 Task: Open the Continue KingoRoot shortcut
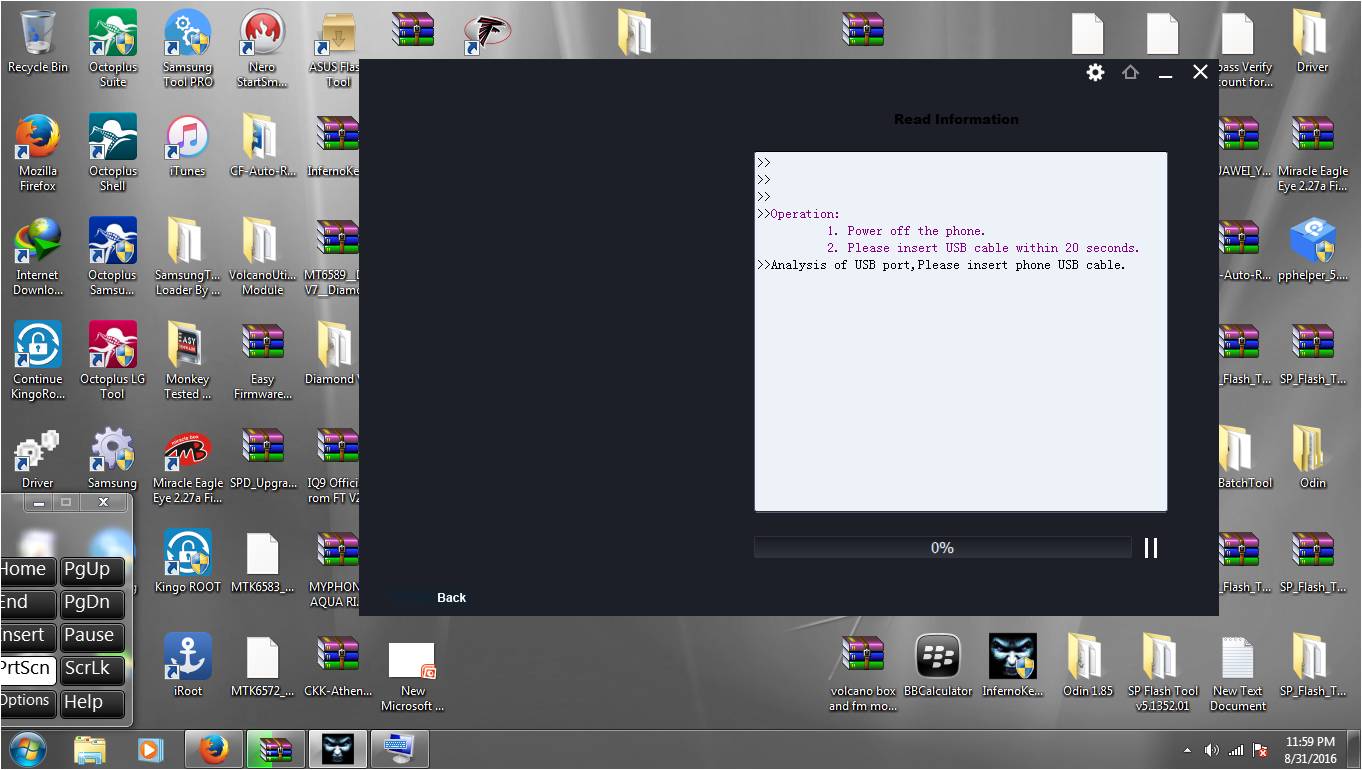pyautogui.click(x=38, y=360)
